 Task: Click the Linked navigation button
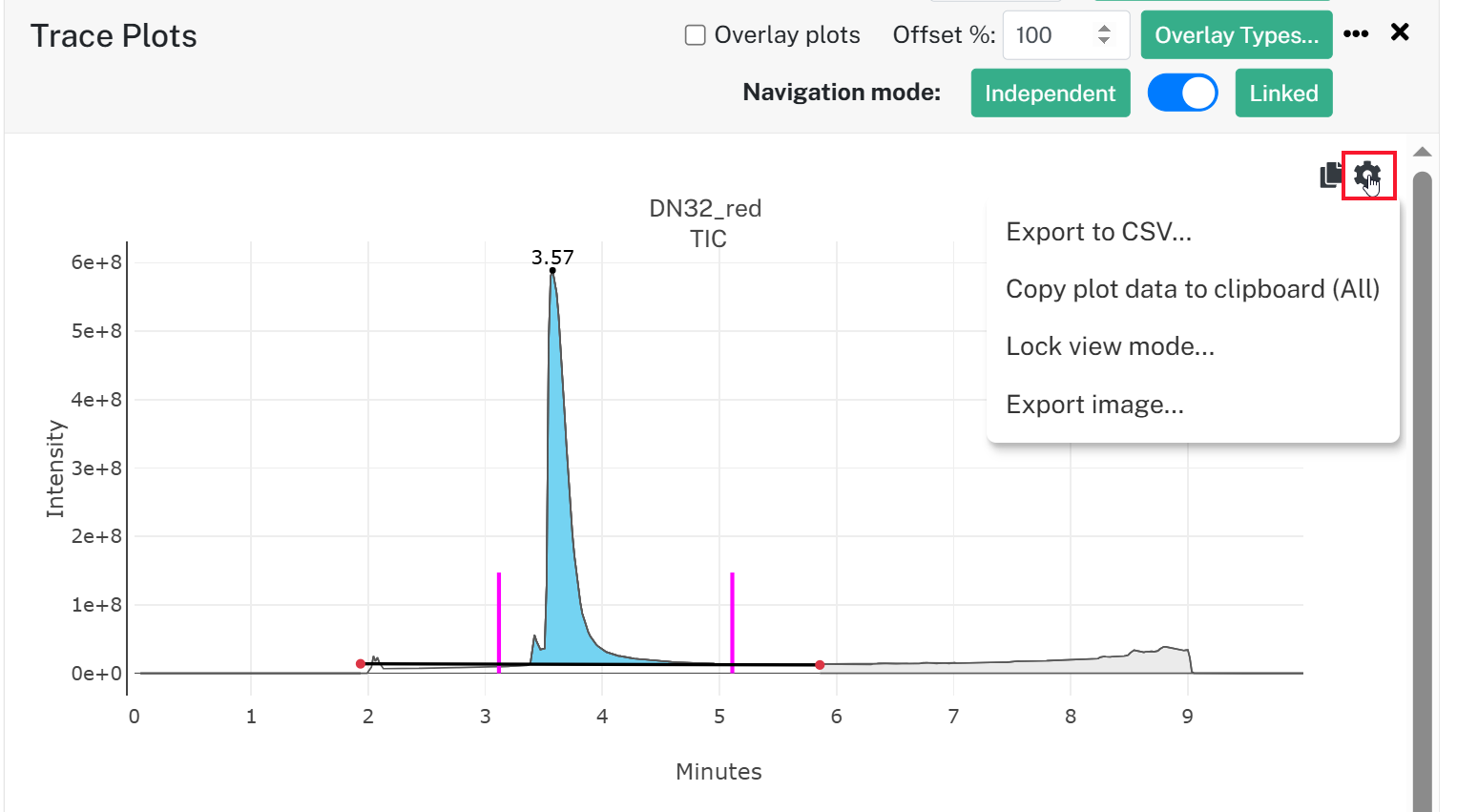(x=1283, y=93)
